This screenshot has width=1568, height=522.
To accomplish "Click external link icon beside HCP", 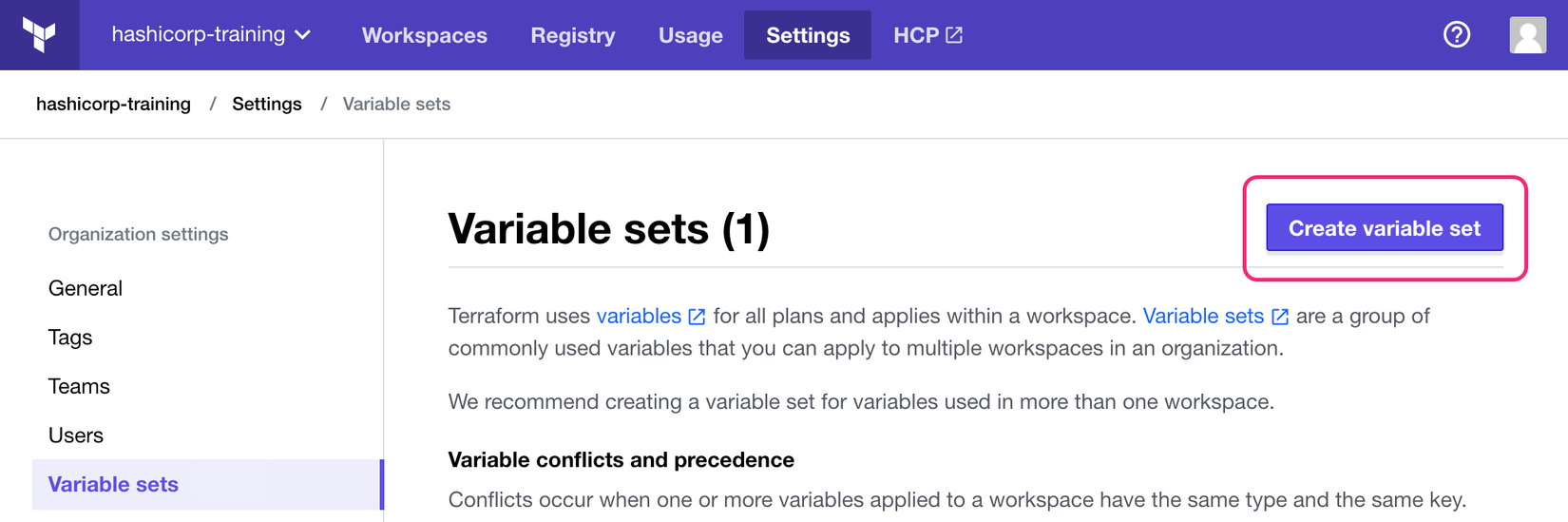I will tap(954, 35).
